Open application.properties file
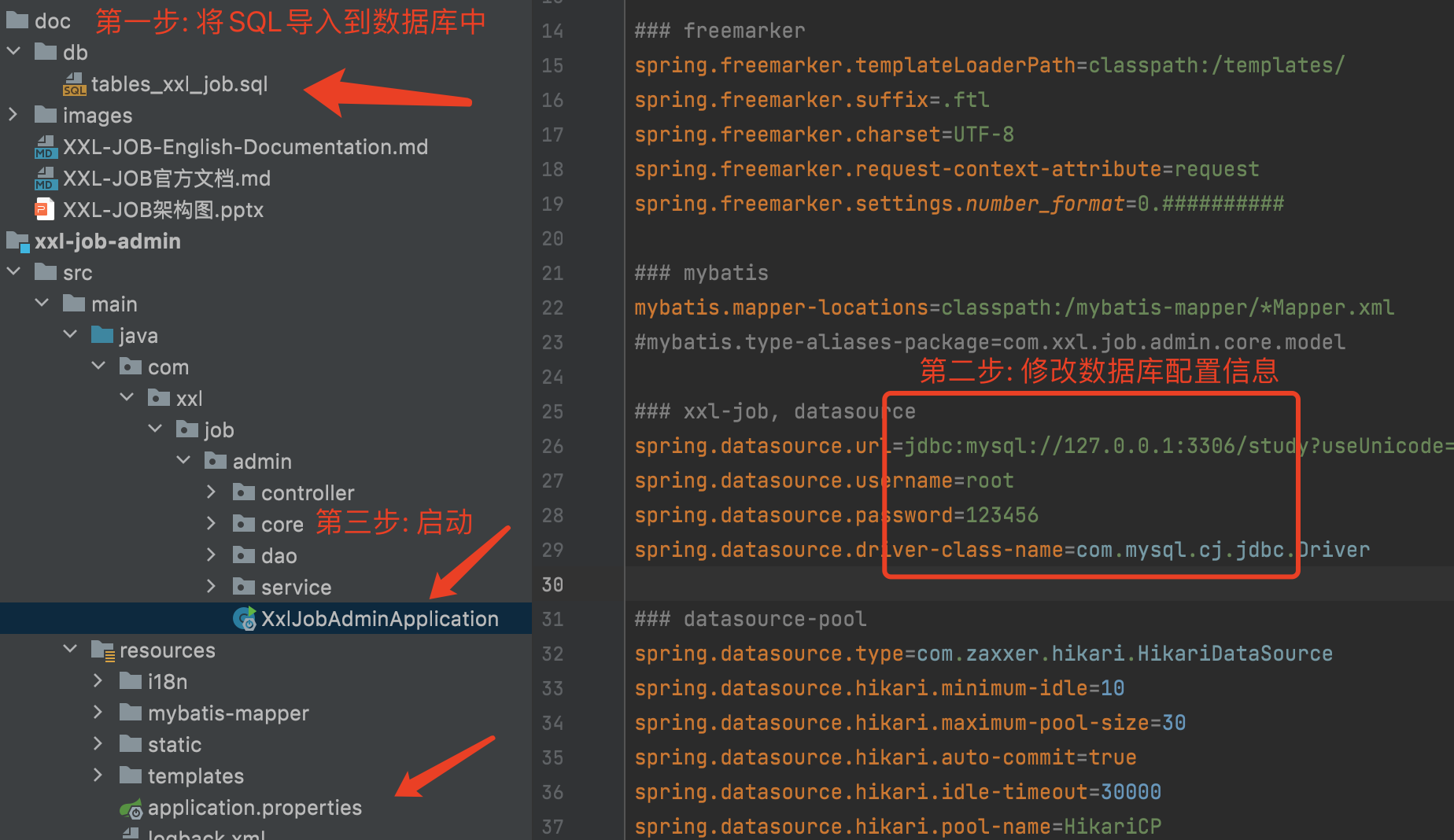The image size is (1454, 840). [x=255, y=808]
